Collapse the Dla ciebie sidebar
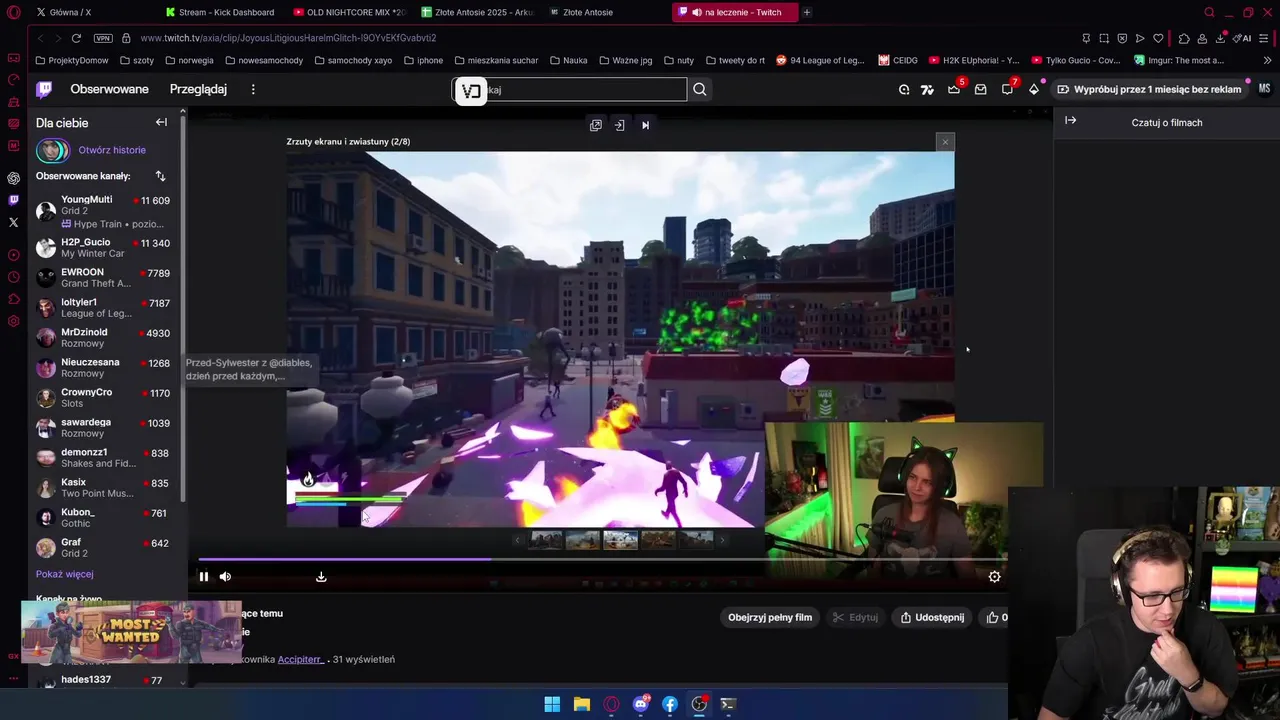Screen dimensions: 1280x720 (x=161, y=122)
